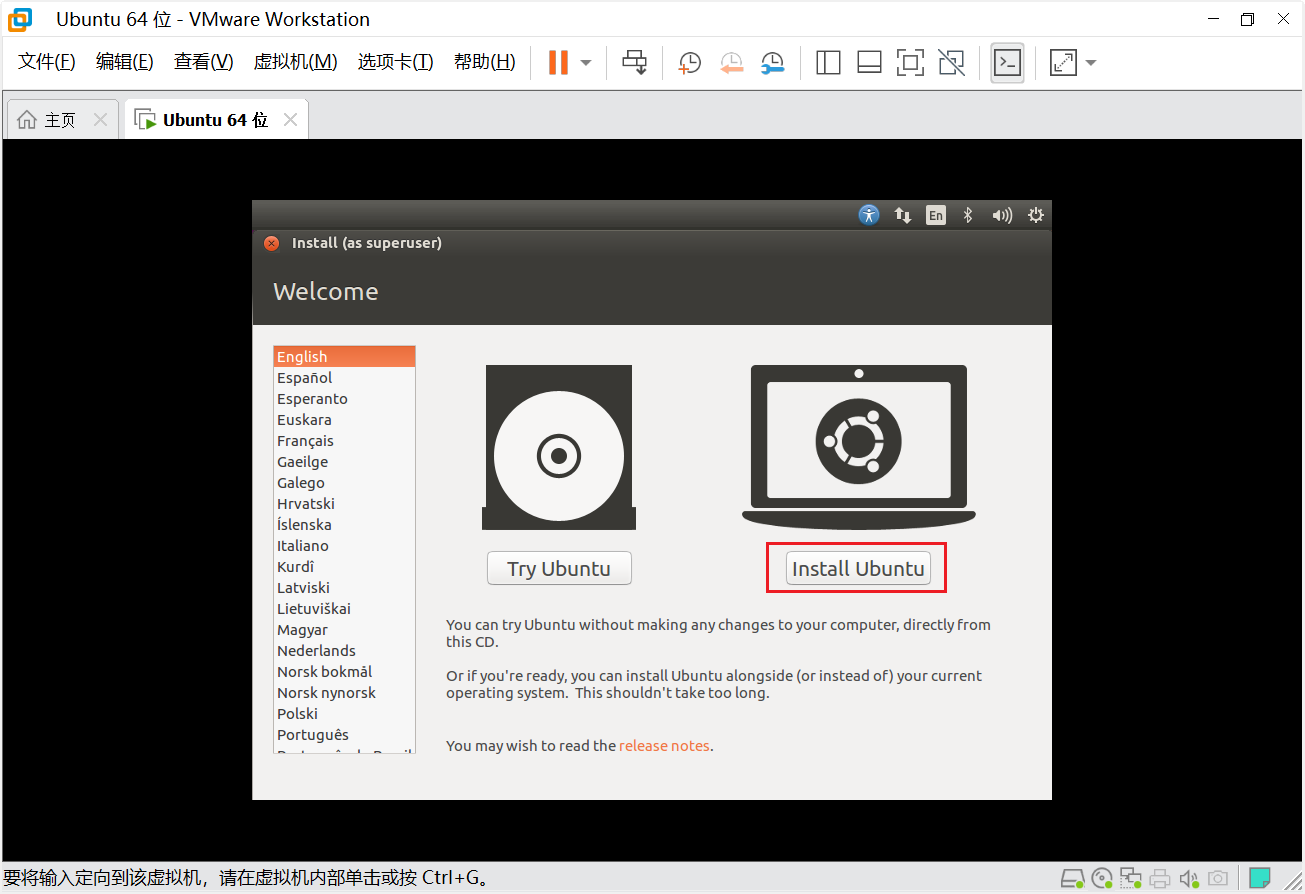Viewport: 1305px width, 894px height.
Task: Select Esperanto in the language list
Action: pyautogui.click(x=344, y=399)
